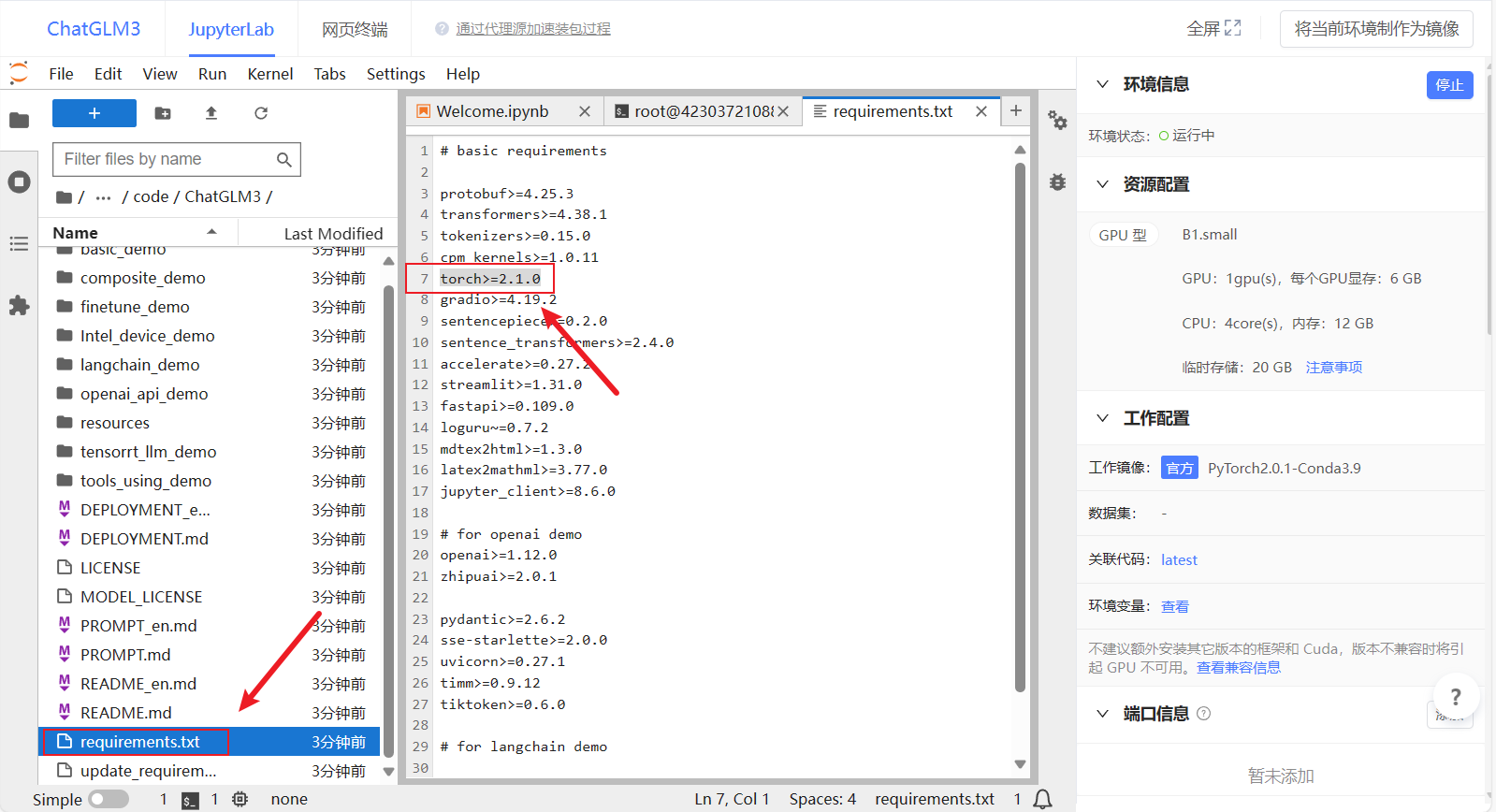Open the extension manager puzzle icon

pyautogui.click(x=19, y=306)
